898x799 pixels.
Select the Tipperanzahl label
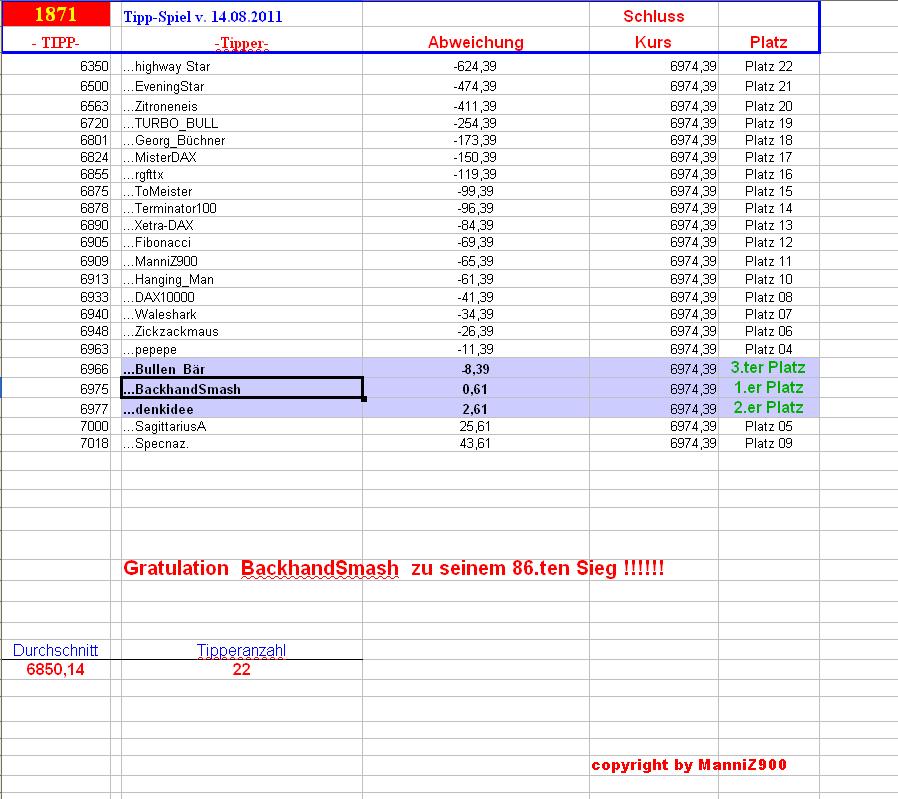click(x=241, y=651)
